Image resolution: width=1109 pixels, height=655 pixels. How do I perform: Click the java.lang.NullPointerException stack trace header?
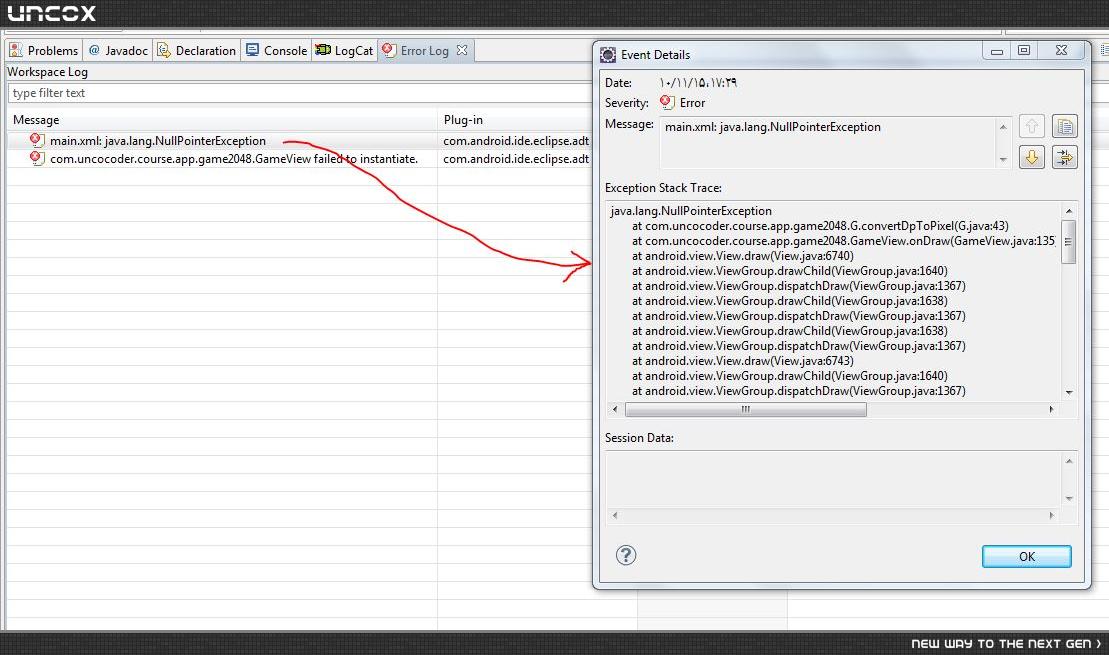(691, 211)
